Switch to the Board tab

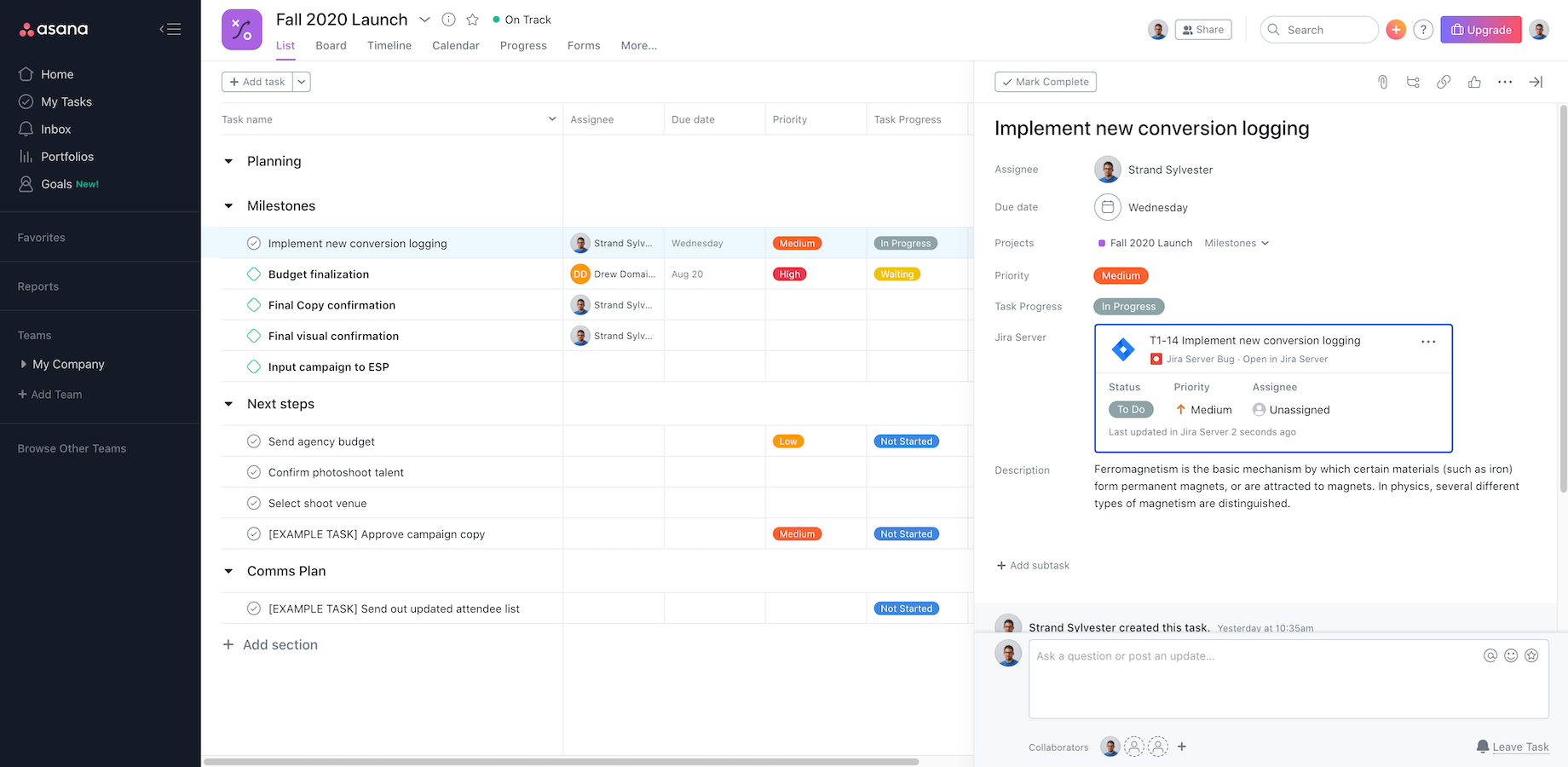pyautogui.click(x=331, y=45)
